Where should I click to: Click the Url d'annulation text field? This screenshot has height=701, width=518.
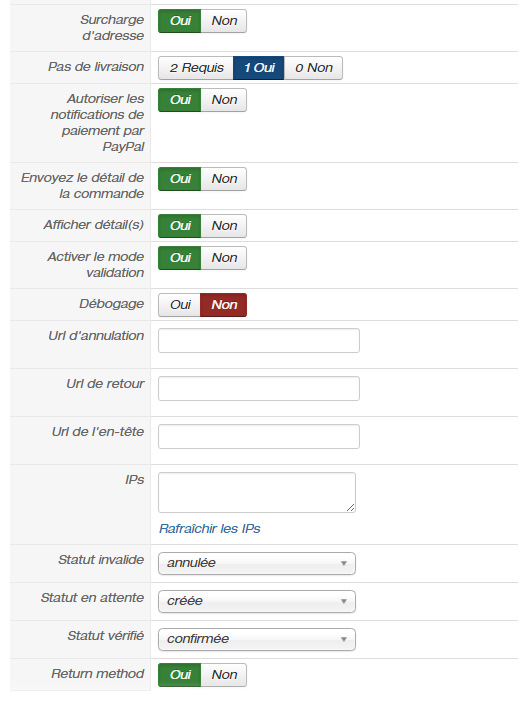click(x=259, y=341)
